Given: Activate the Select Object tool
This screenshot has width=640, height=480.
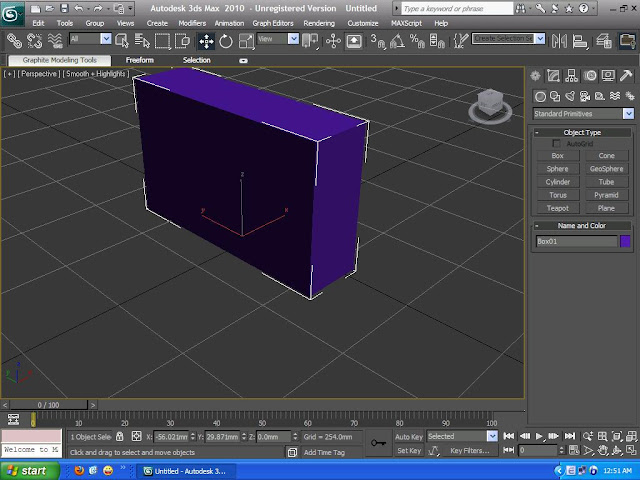Looking at the screenshot, I should (122, 40).
